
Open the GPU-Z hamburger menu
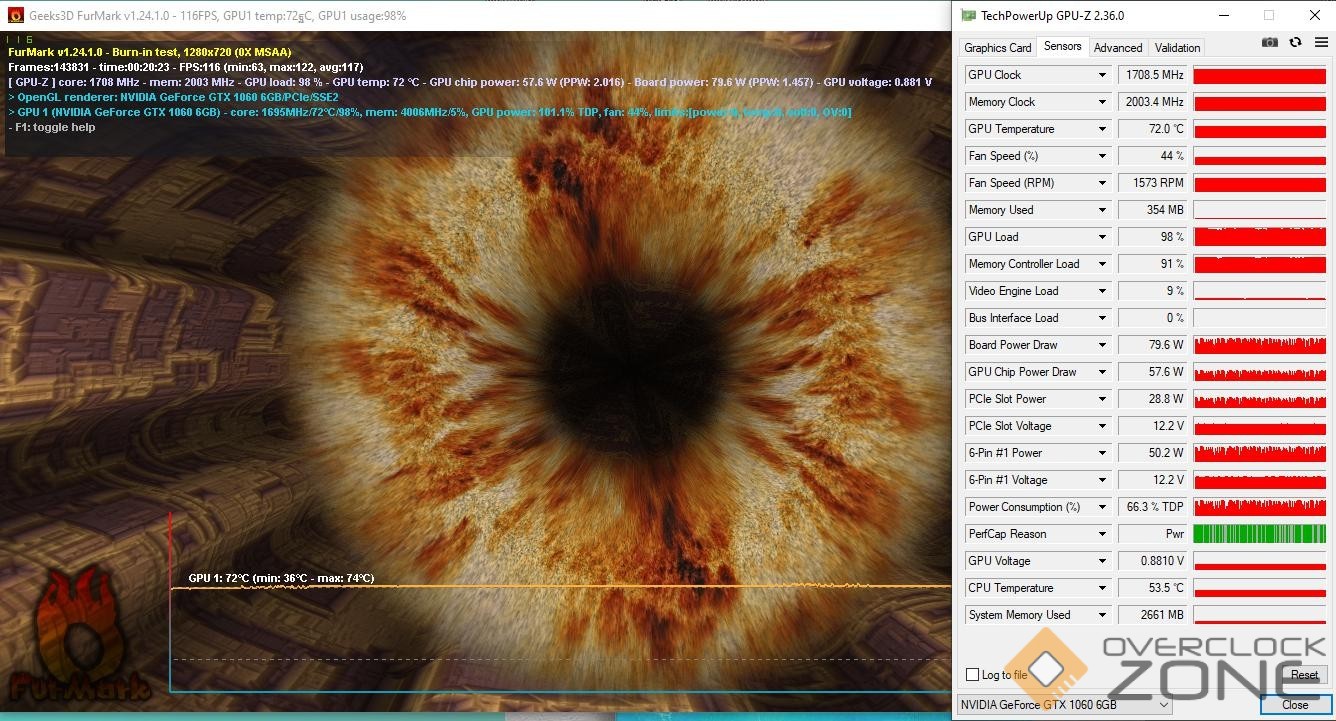(1322, 42)
